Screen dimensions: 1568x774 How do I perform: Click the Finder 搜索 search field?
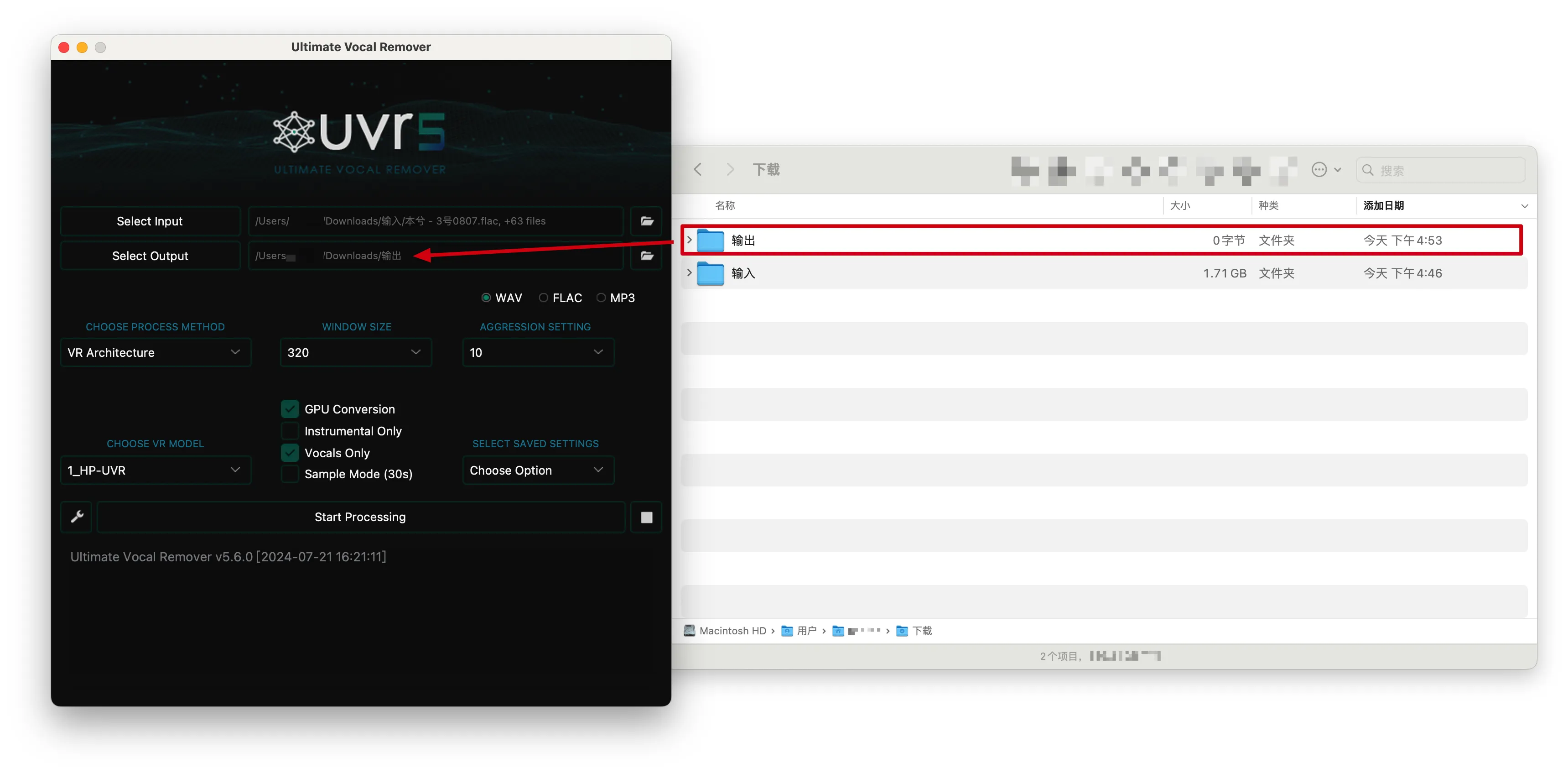point(1440,170)
